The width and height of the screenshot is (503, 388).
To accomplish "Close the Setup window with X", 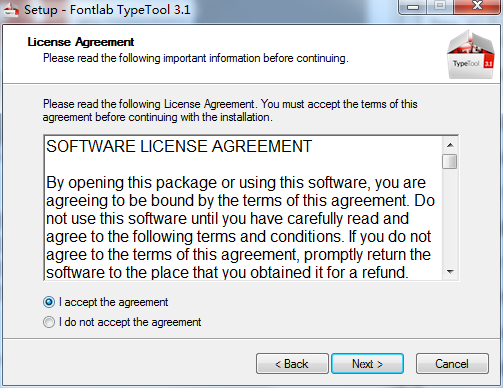I will pos(477,7).
